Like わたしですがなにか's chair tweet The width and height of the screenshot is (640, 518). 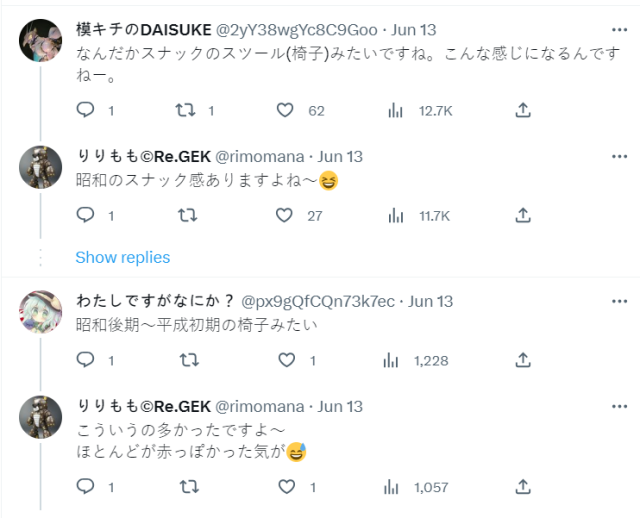pyautogui.click(x=285, y=361)
